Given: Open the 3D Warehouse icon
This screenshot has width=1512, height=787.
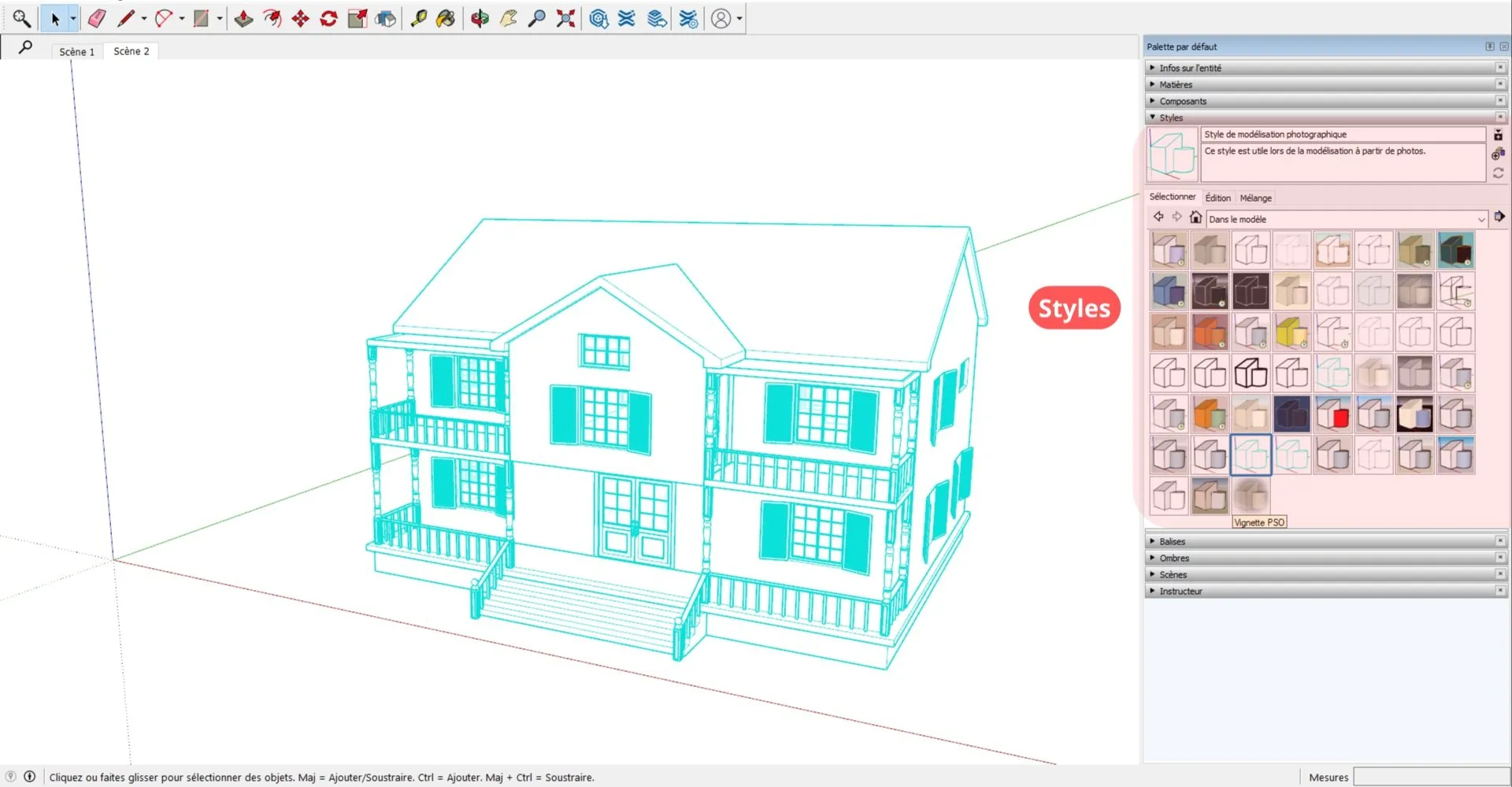Looking at the screenshot, I should pos(598,18).
